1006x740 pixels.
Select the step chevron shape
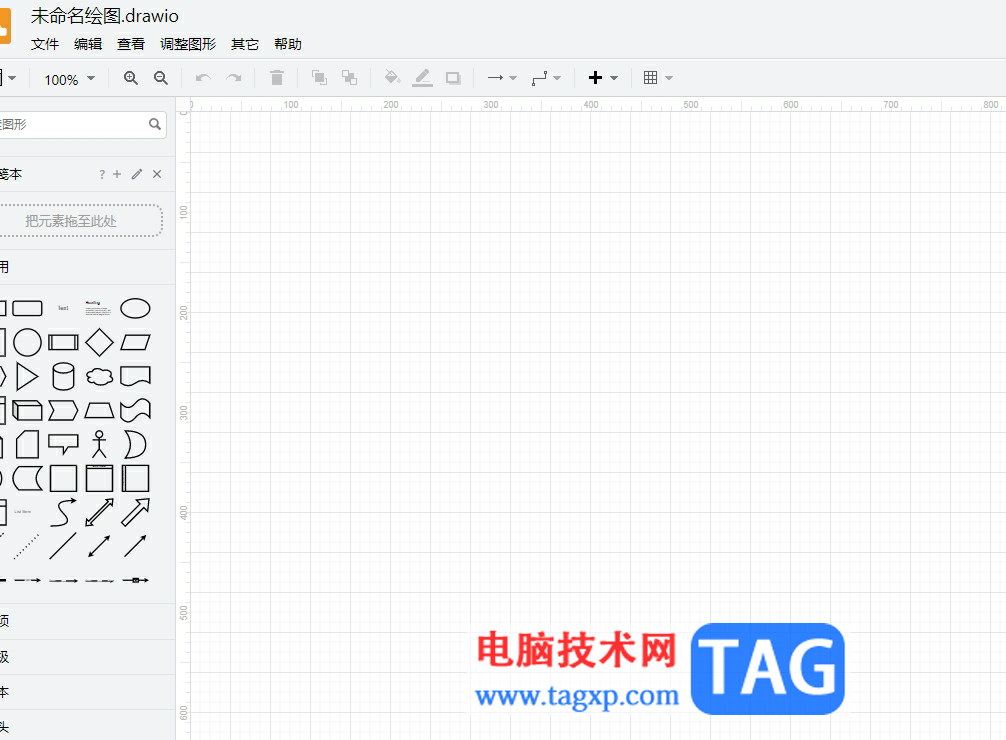(64, 410)
